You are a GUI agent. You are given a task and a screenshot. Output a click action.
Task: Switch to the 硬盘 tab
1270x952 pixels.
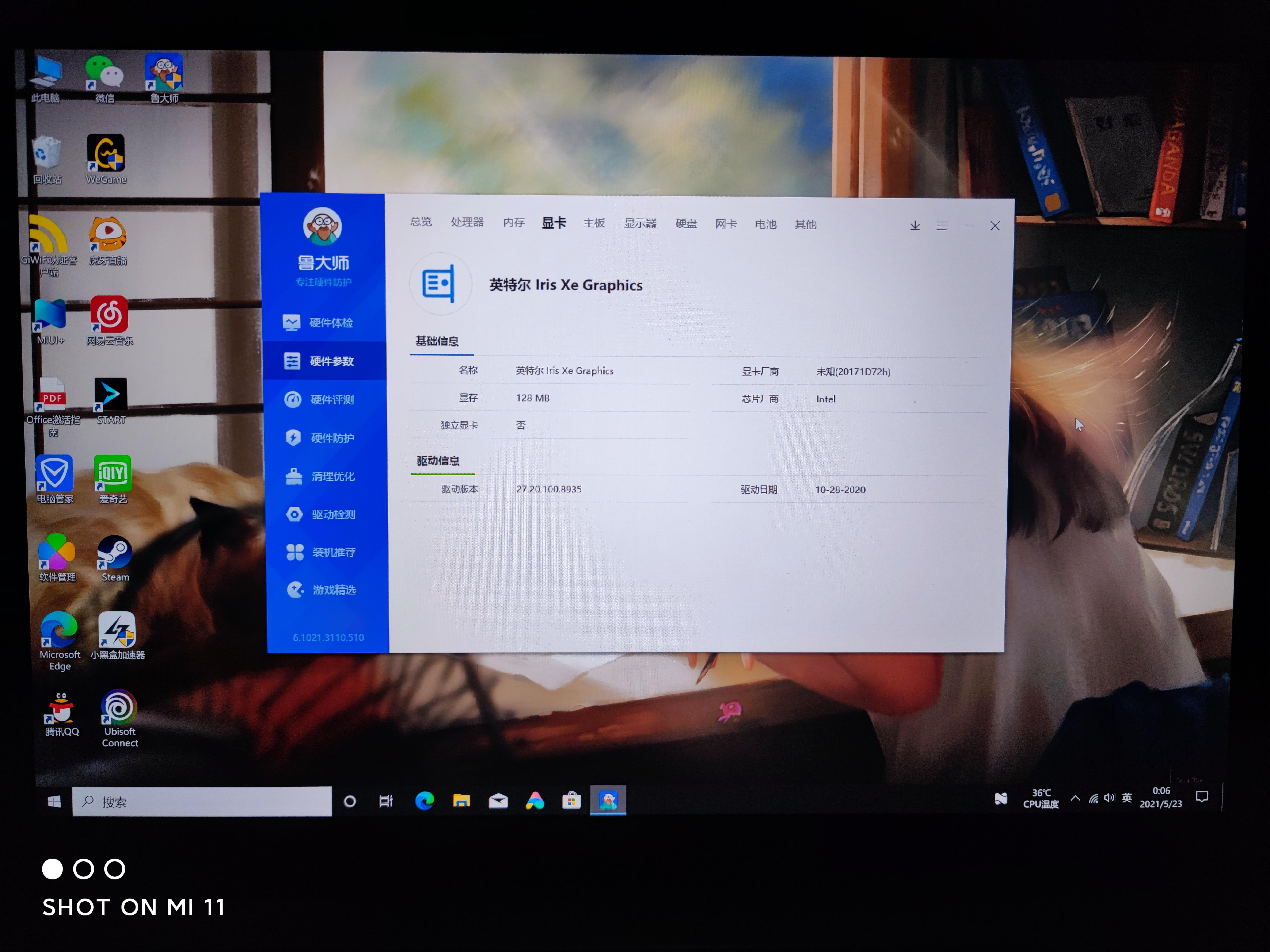pyautogui.click(x=686, y=224)
